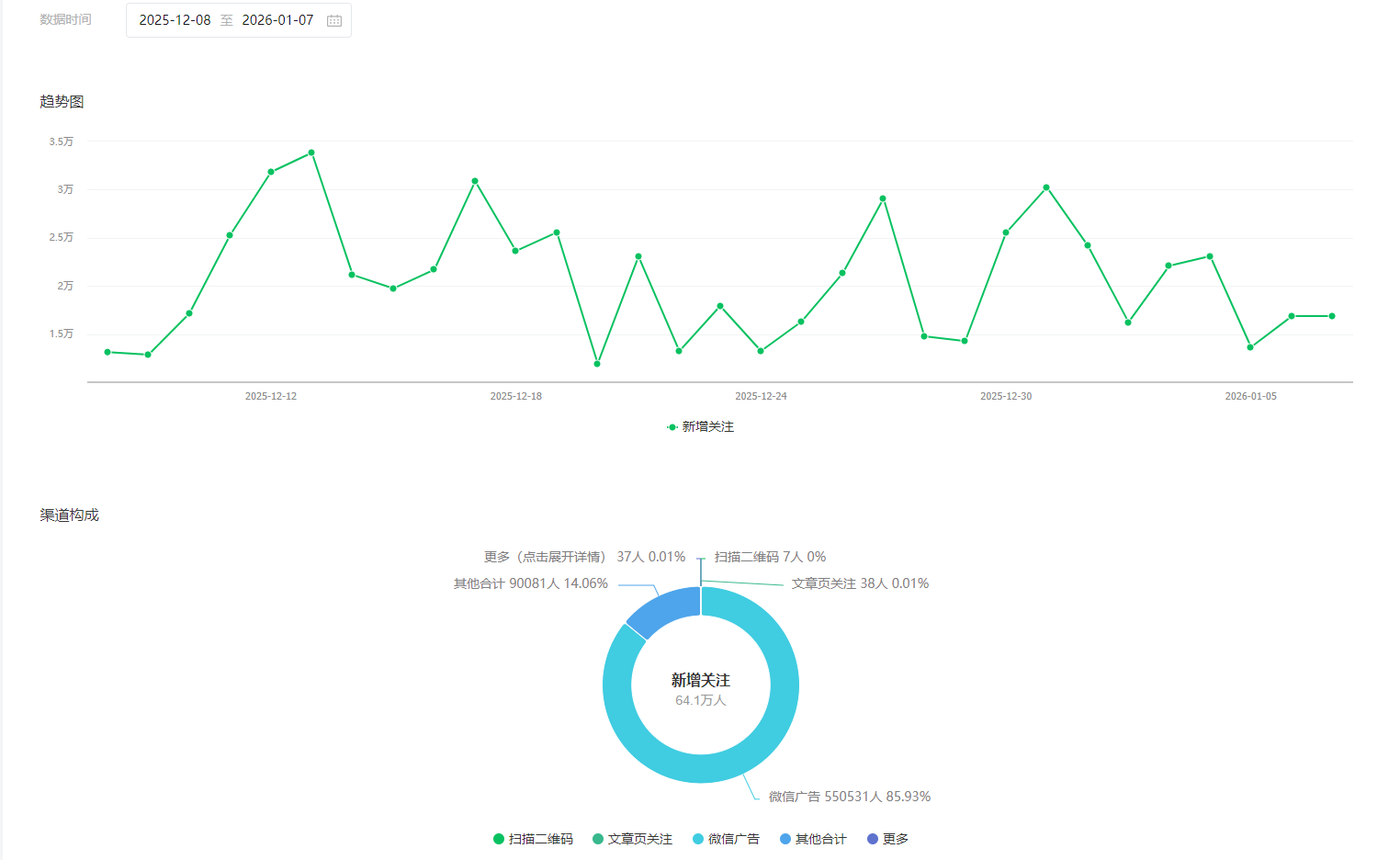Click the start date 2025-12-08 field
1400x860 pixels.
pos(175,20)
